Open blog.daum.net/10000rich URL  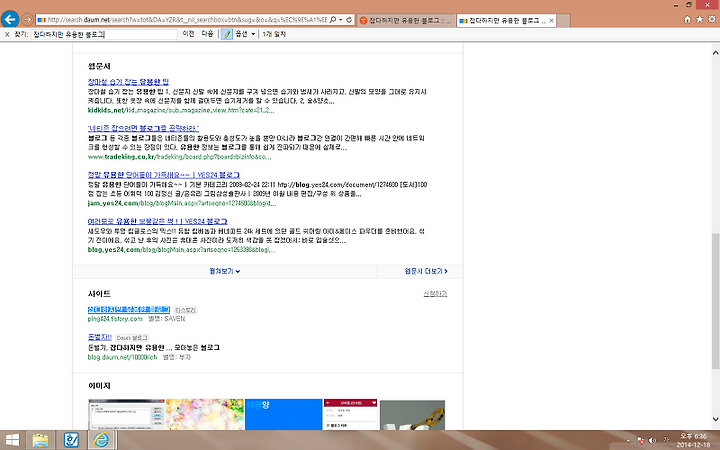click(122, 357)
